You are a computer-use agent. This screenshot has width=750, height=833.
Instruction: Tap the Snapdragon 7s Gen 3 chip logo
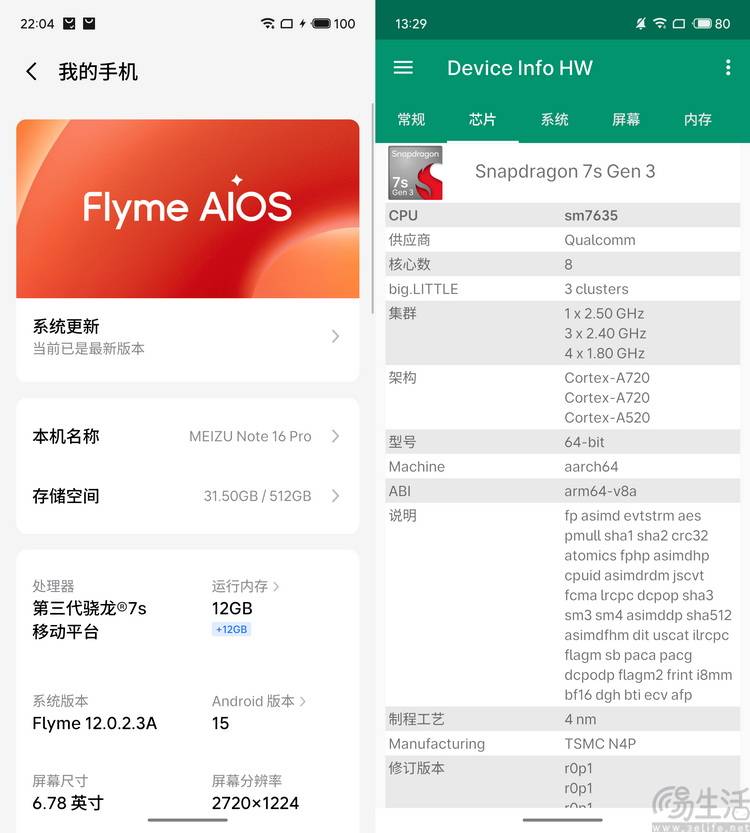(415, 173)
